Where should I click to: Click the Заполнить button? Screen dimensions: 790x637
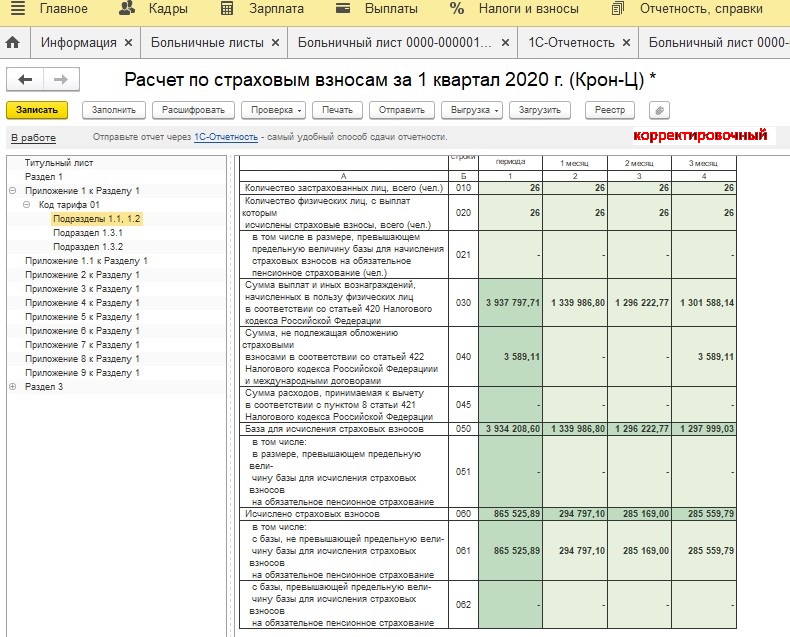tap(114, 110)
